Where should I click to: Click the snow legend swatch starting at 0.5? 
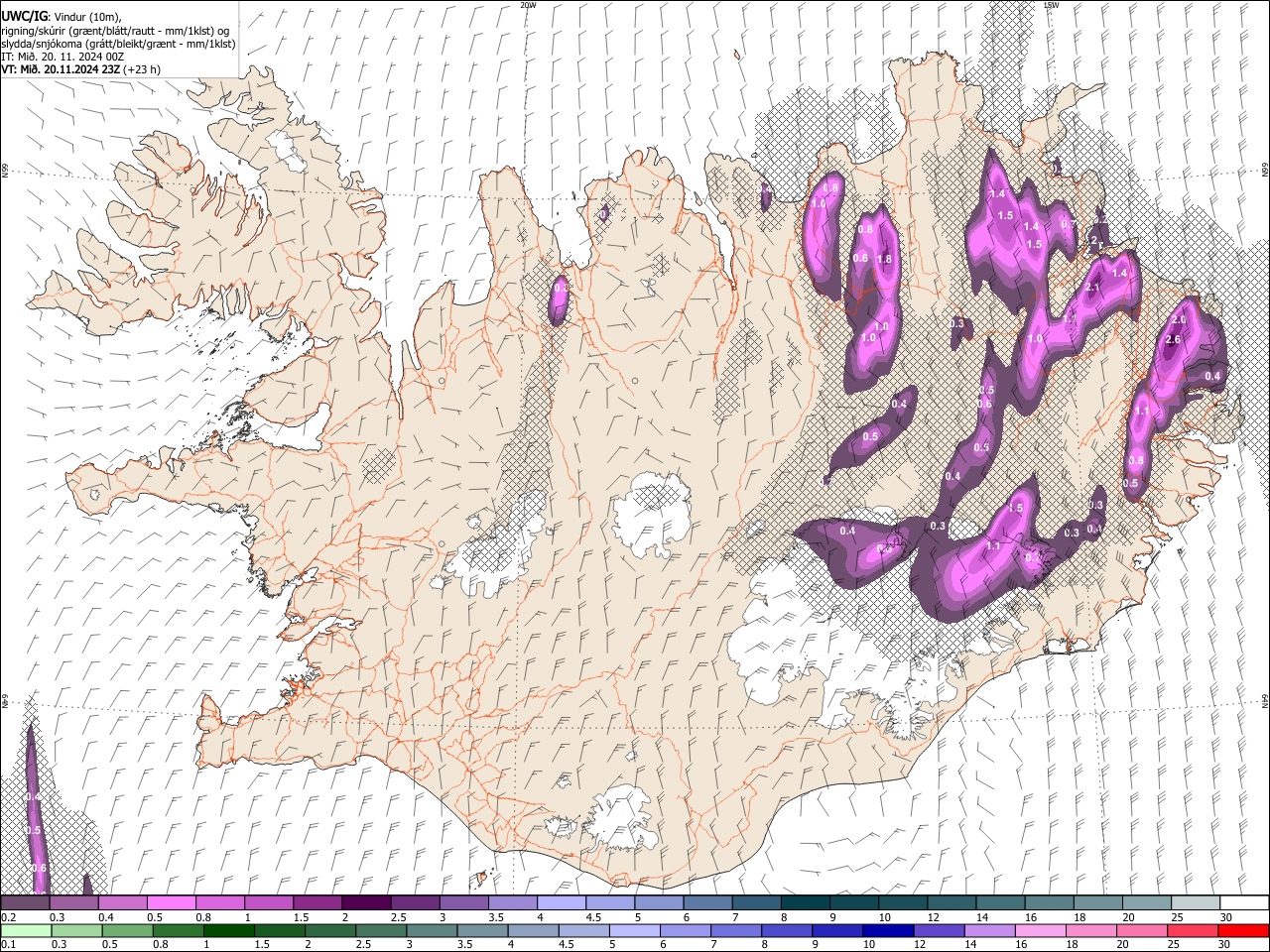[171, 902]
